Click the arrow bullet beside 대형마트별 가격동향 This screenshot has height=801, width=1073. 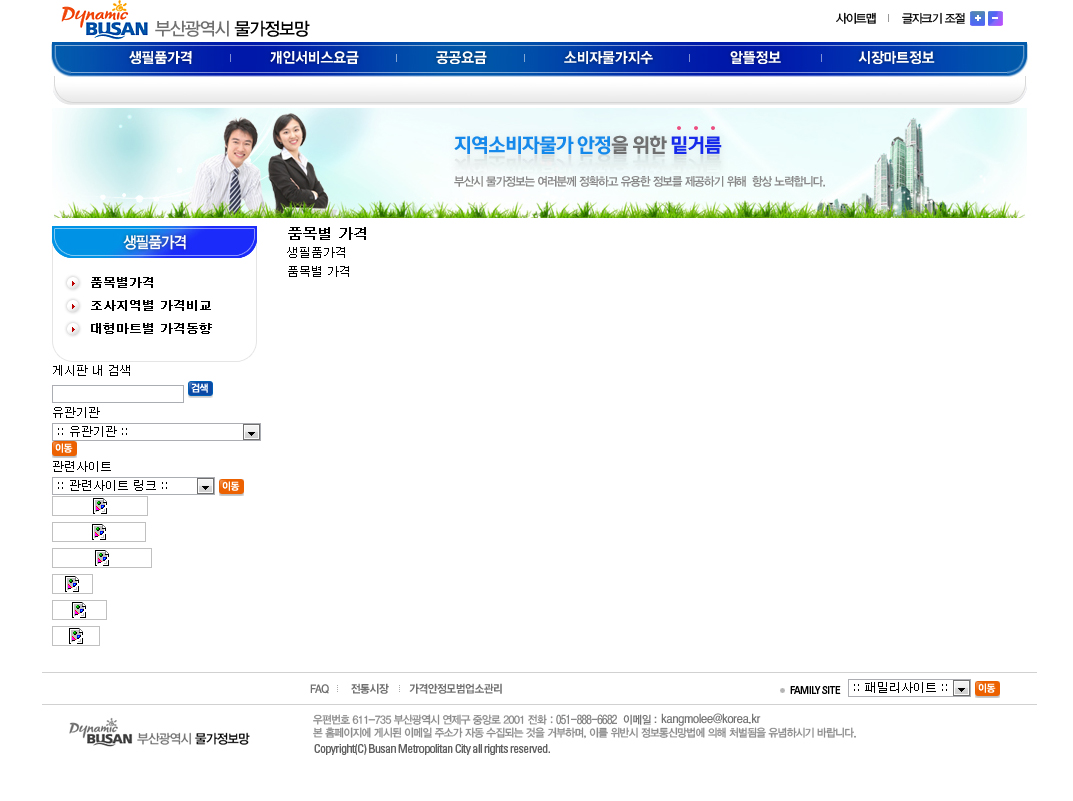[73, 329]
